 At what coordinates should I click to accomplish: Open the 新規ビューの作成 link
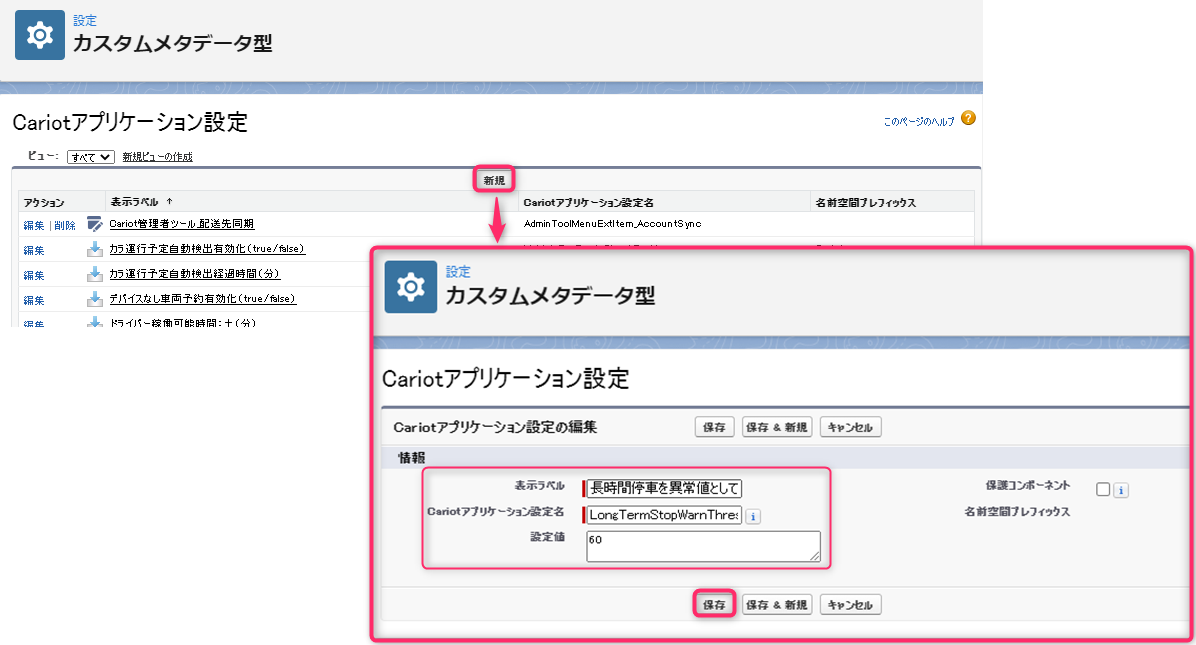click(158, 157)
